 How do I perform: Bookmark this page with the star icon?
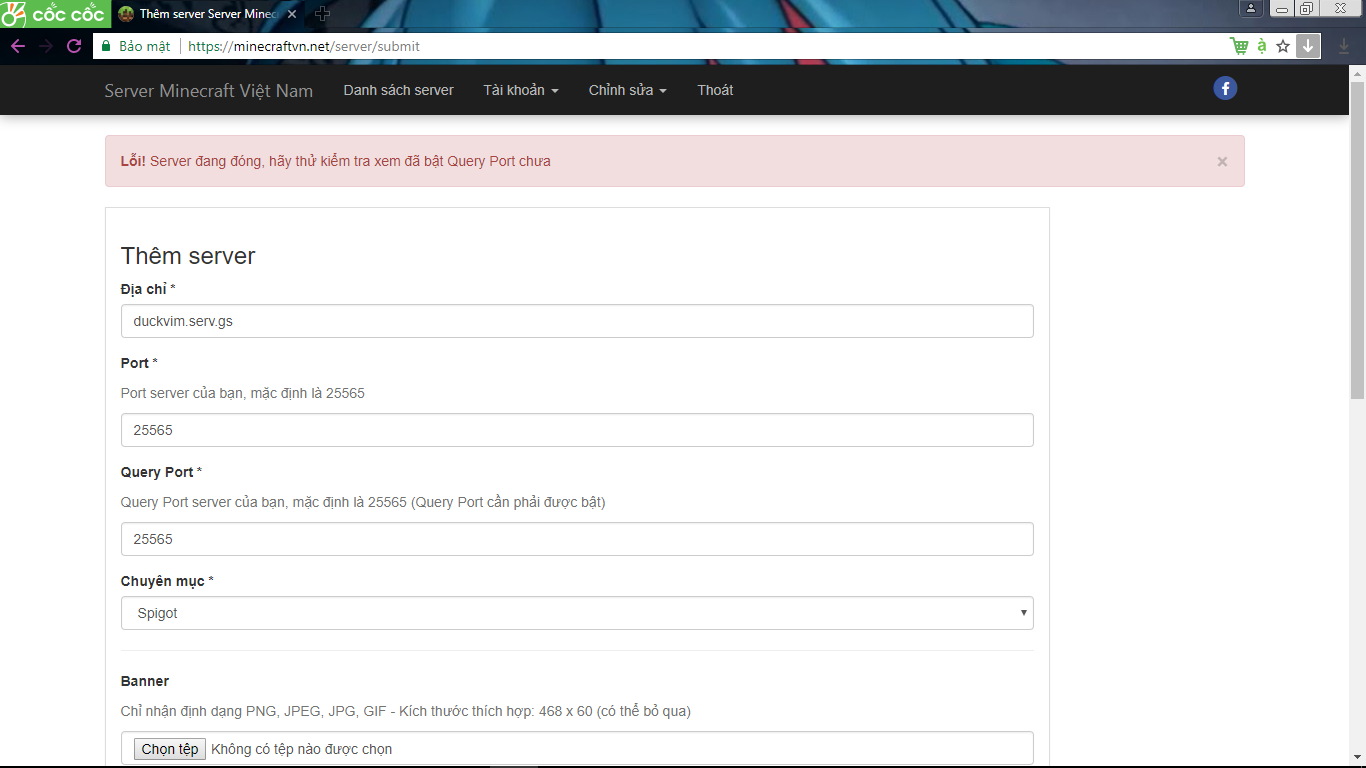[1284, 46]
